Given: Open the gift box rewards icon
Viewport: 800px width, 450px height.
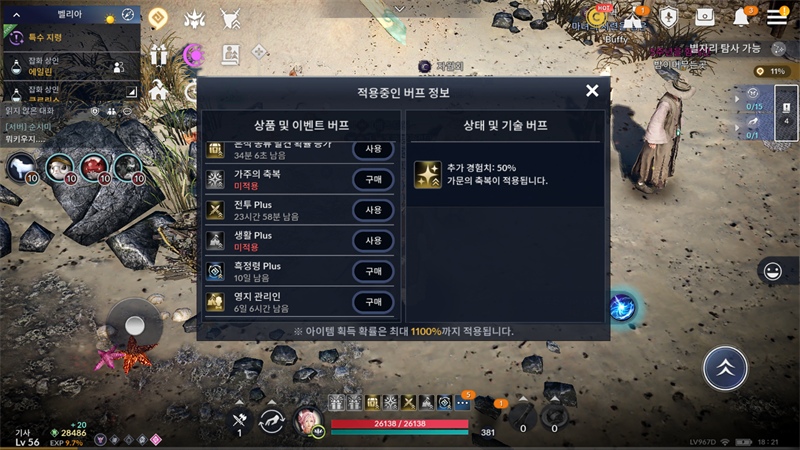Looking at the screenshot, I should point(159,54).
